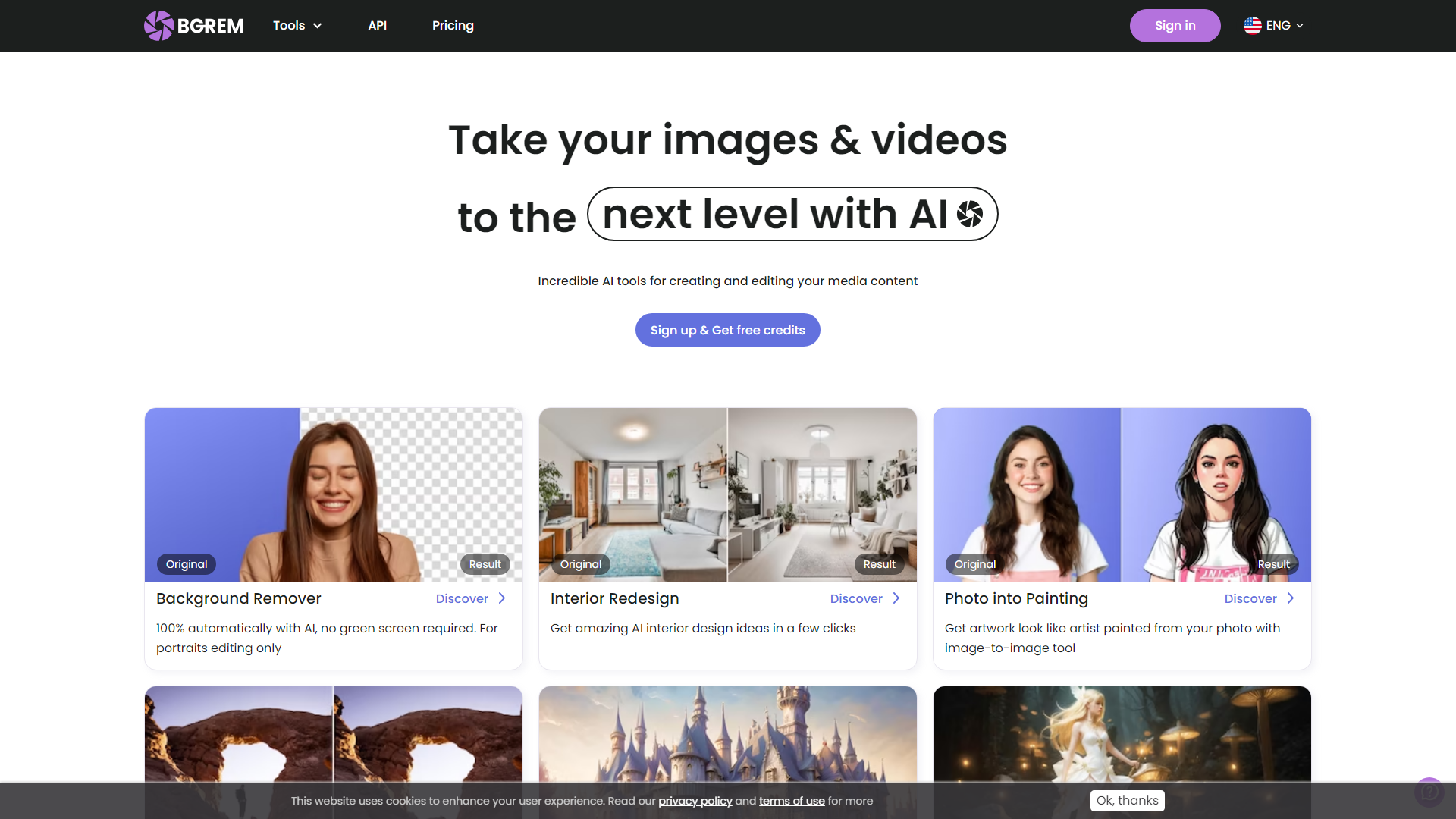
Task: Click the Sign in button
Action: pyautogui.click(x=1175, y=26)
